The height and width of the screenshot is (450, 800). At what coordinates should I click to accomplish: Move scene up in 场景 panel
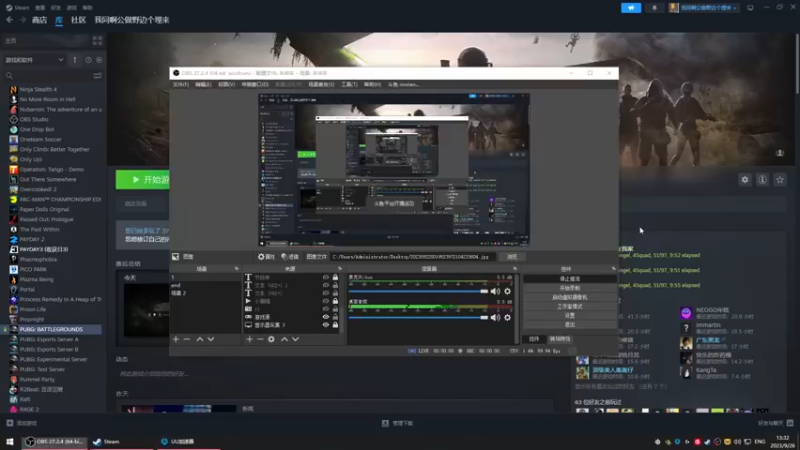click(x=200, y=339)
